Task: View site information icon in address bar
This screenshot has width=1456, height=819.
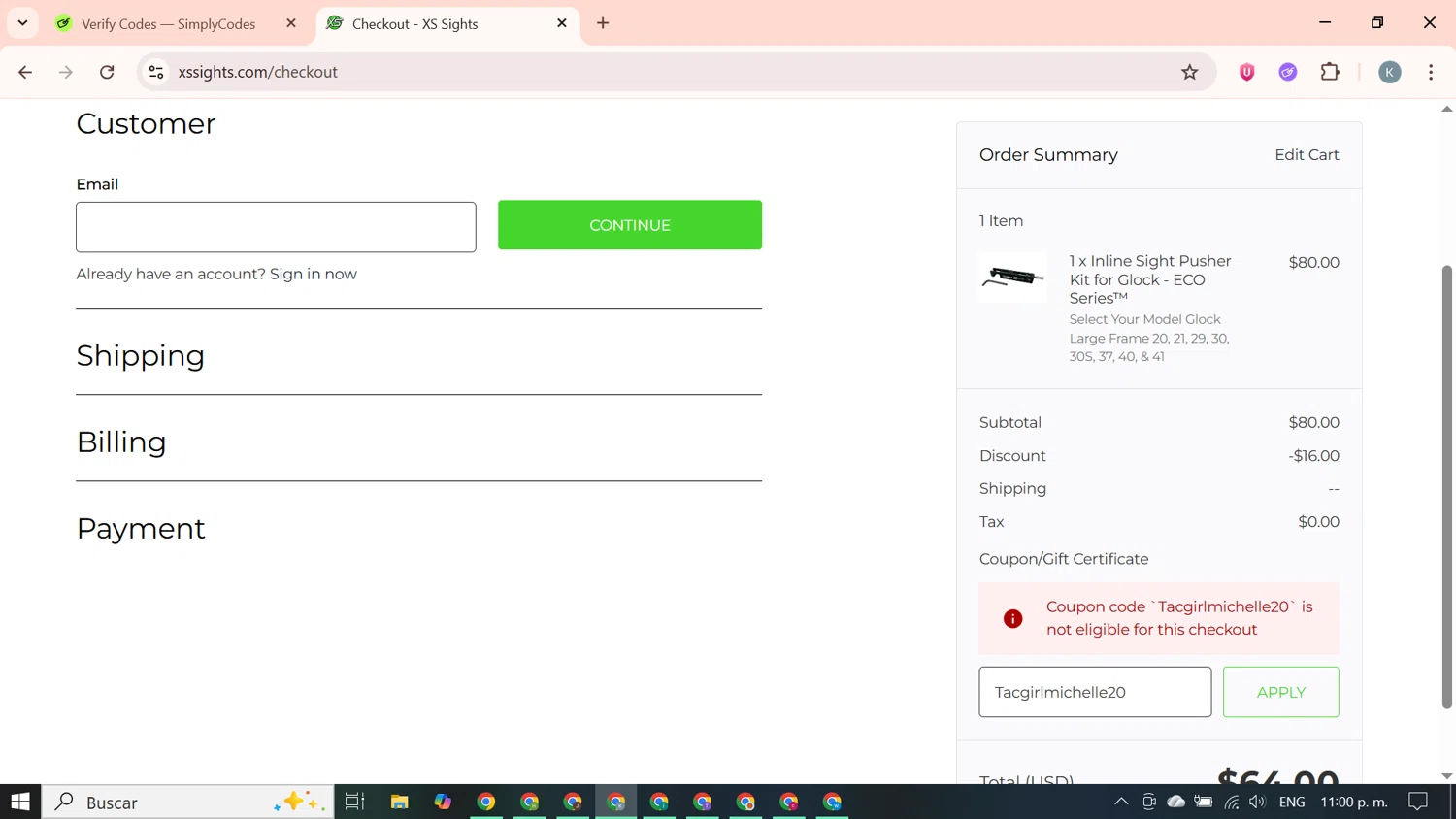Action: coord(156,72)
